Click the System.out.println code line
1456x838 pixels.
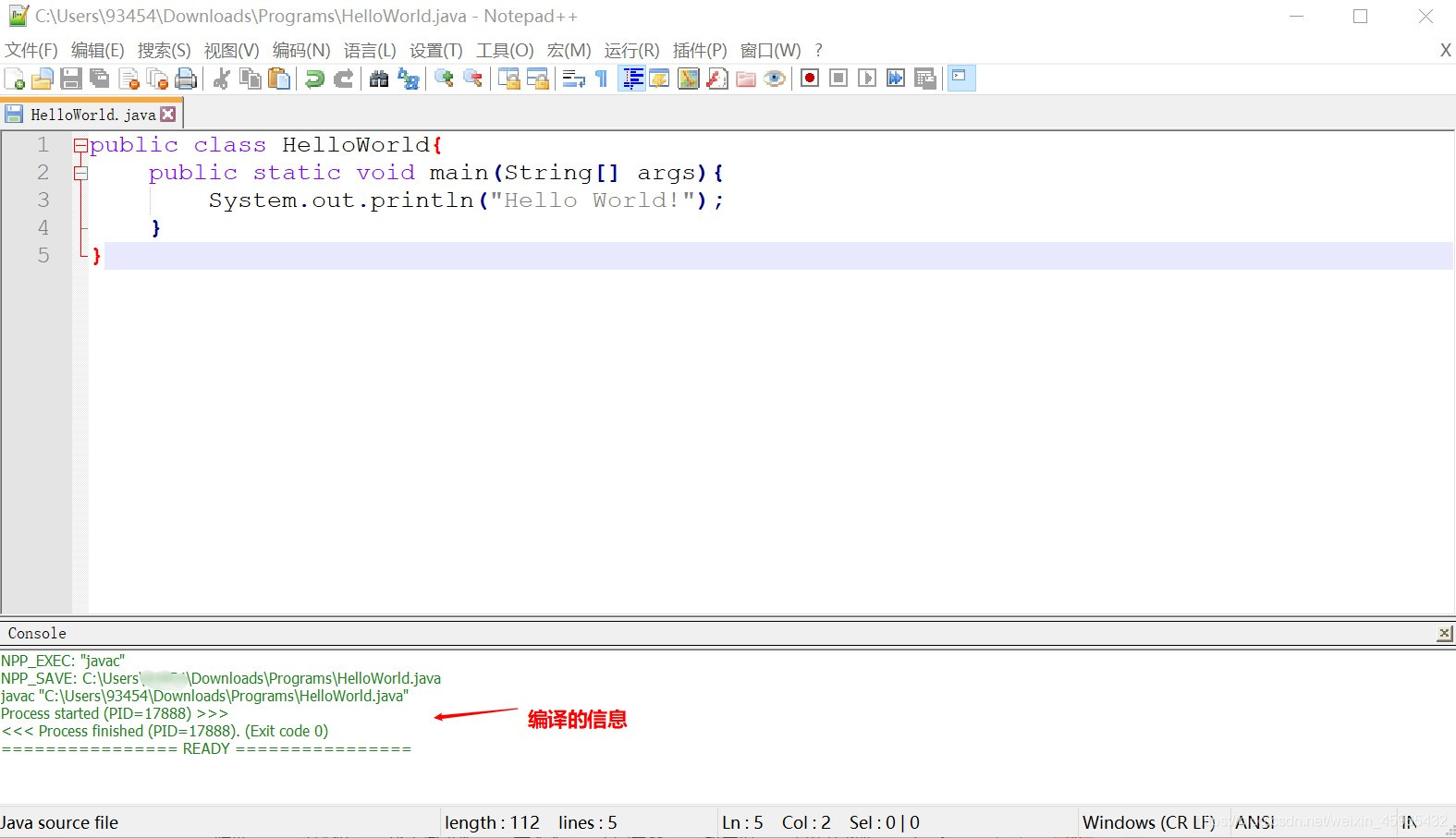point(466,200)
